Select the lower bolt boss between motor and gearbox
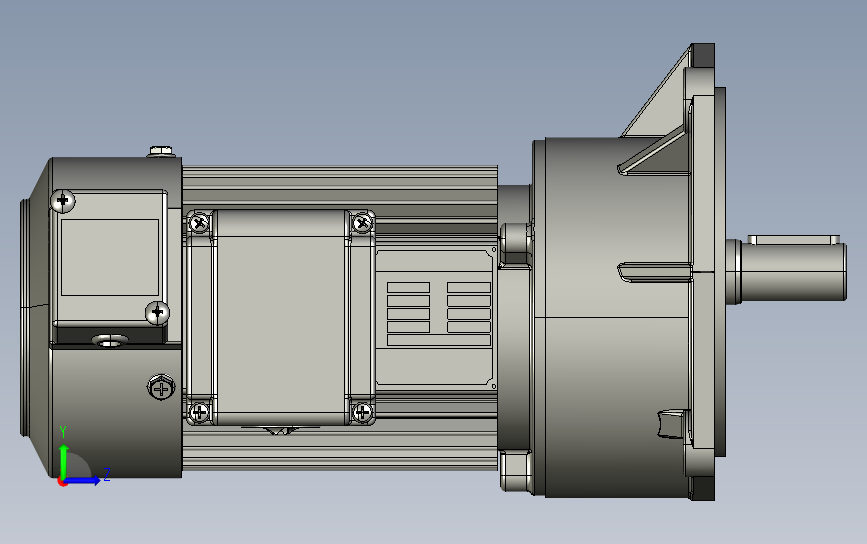 click(x=516, y=471)
